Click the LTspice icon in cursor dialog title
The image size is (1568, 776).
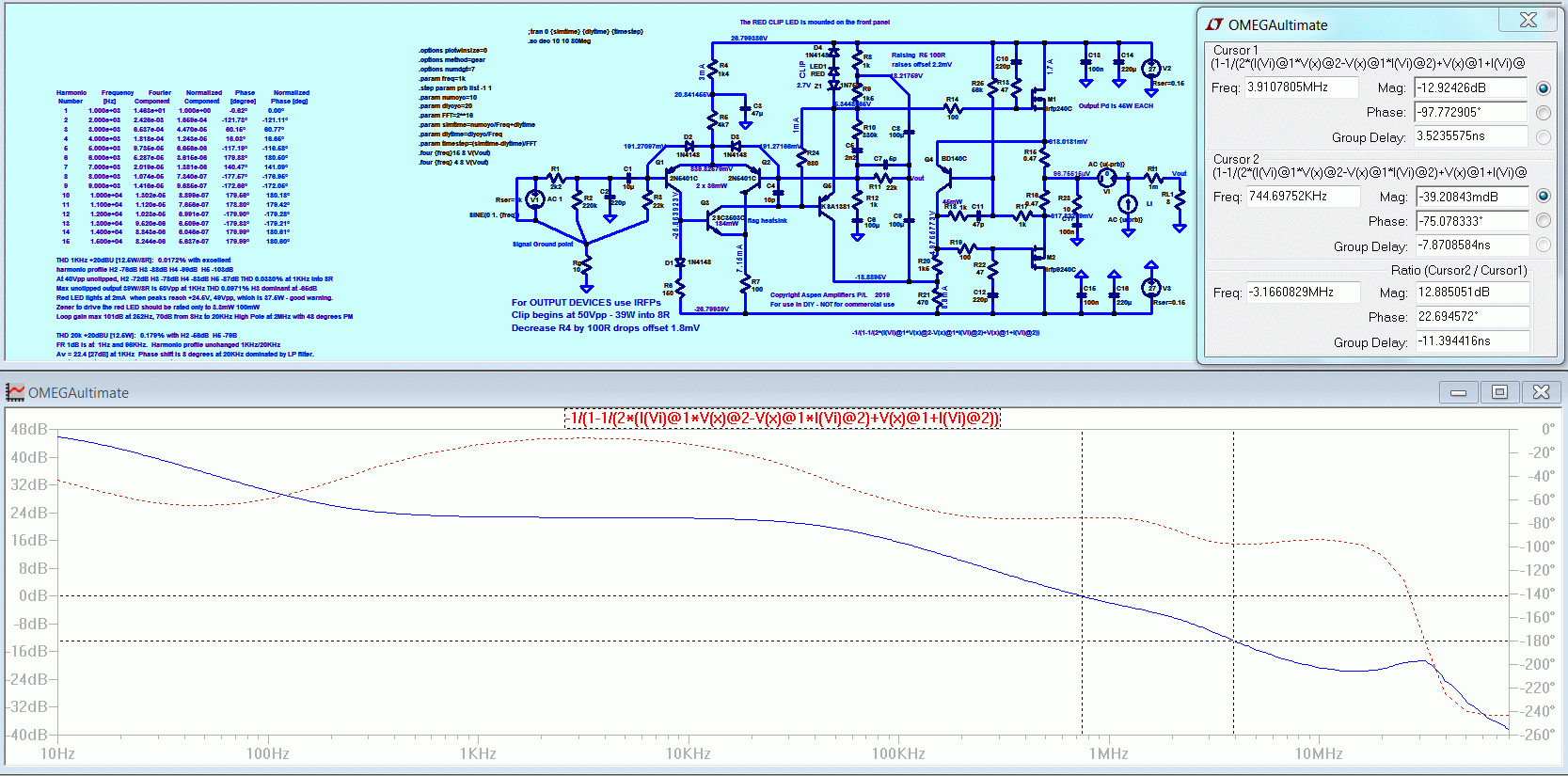pyautogui.click(x=1214, y=24)
